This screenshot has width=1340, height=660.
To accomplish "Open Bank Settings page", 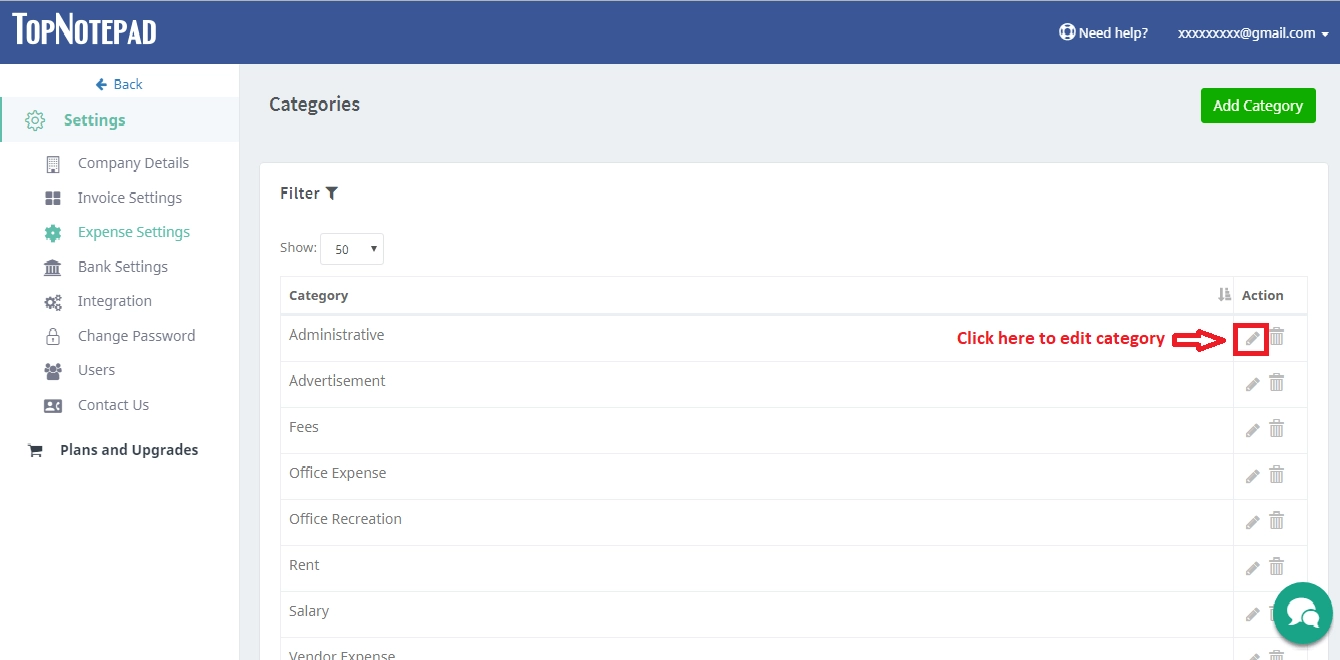I will click(x=122, y=267).
